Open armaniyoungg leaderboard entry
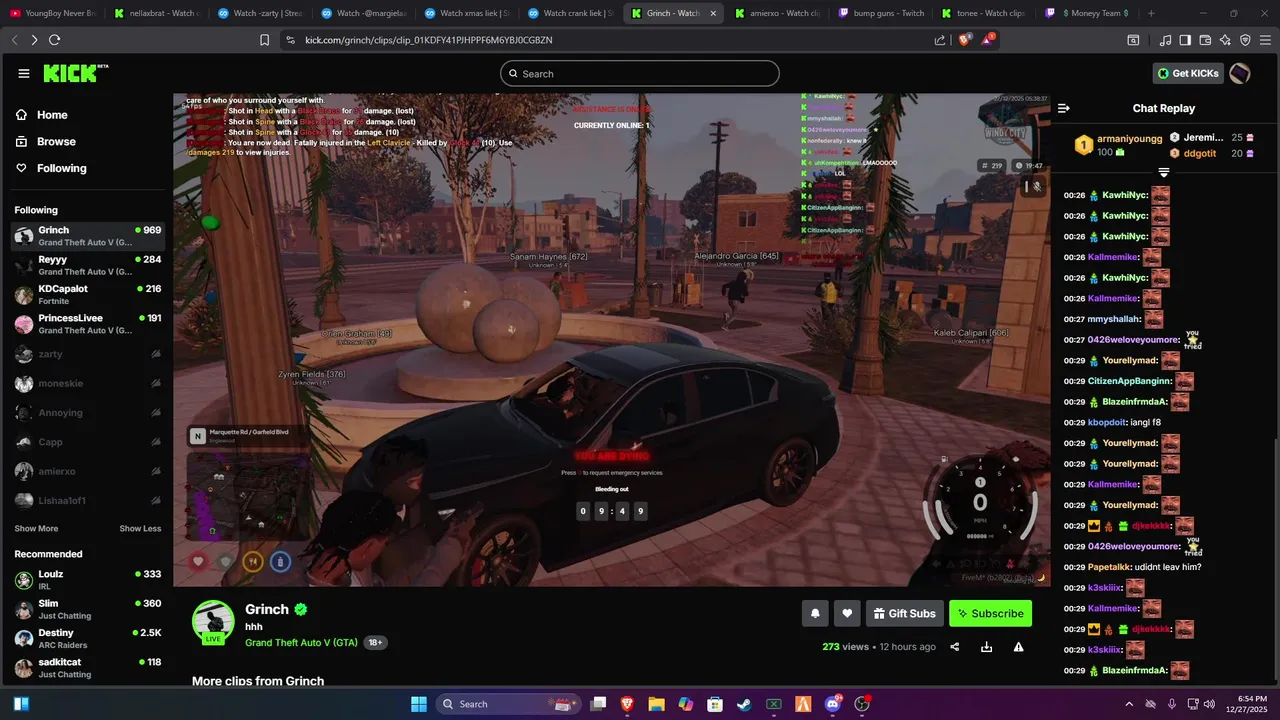The height and width of the screenshot is (720, 1280). click(1118, 145)
